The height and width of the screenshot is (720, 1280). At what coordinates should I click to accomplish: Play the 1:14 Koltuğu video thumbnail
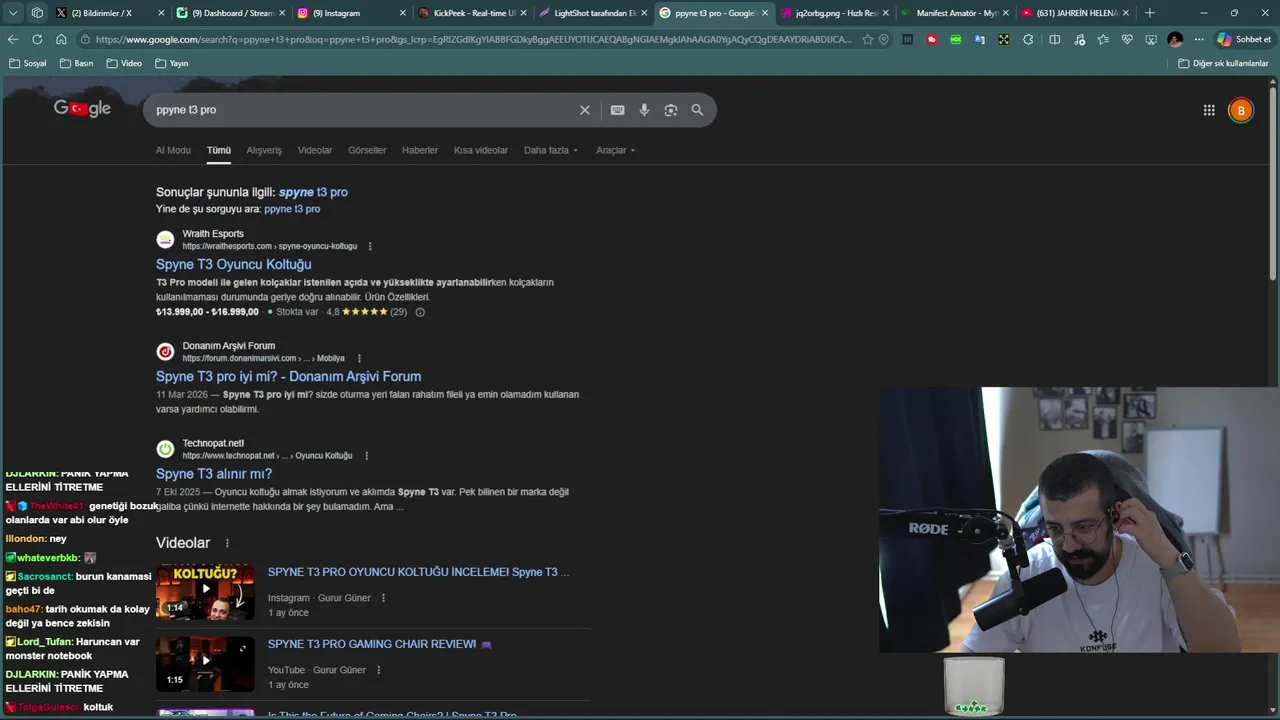[205, 591]
